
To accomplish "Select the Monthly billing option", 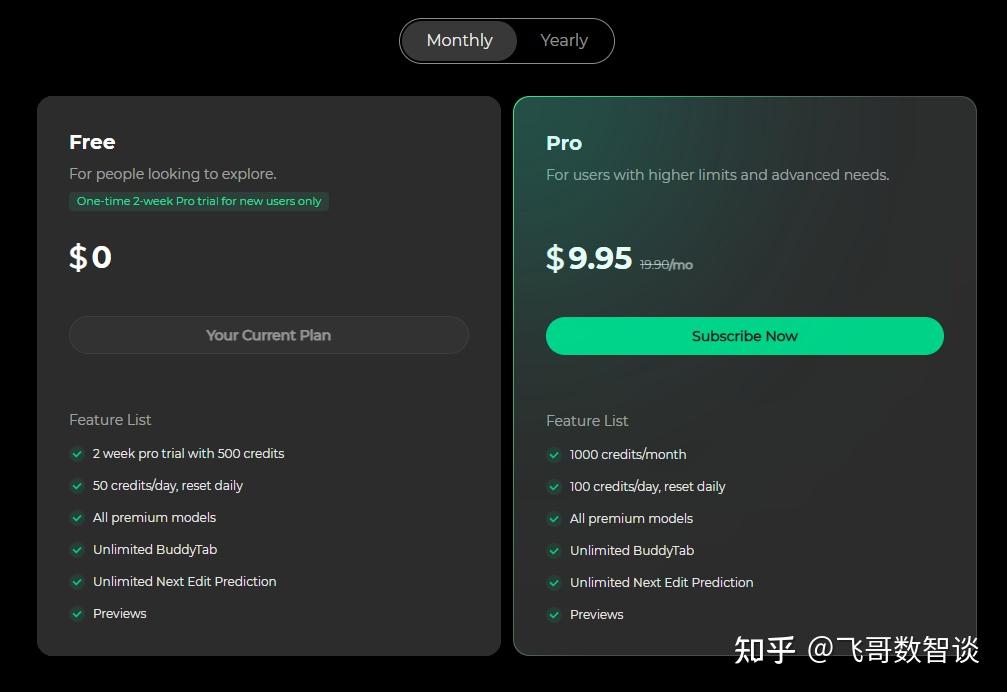I will coord(459,40).
